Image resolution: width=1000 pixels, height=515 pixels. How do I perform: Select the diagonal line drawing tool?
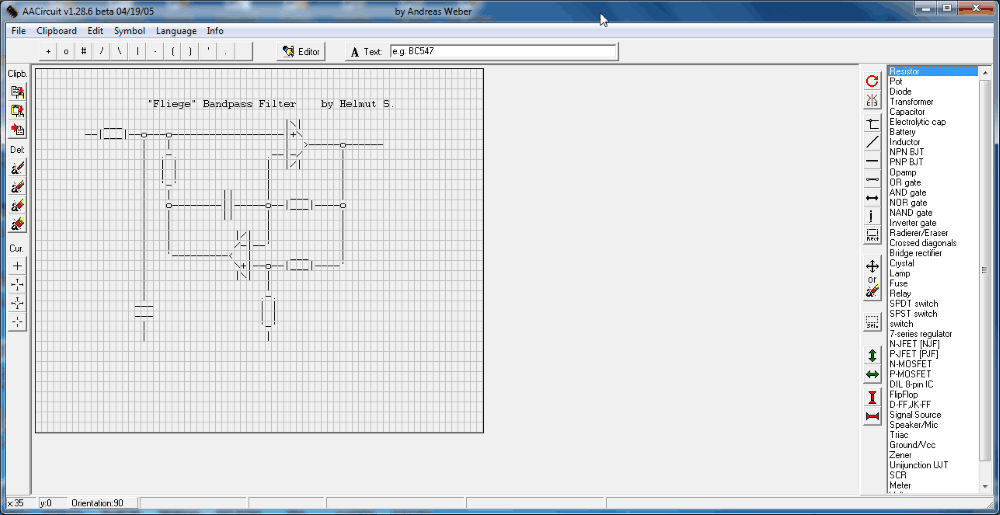(872, 142)
